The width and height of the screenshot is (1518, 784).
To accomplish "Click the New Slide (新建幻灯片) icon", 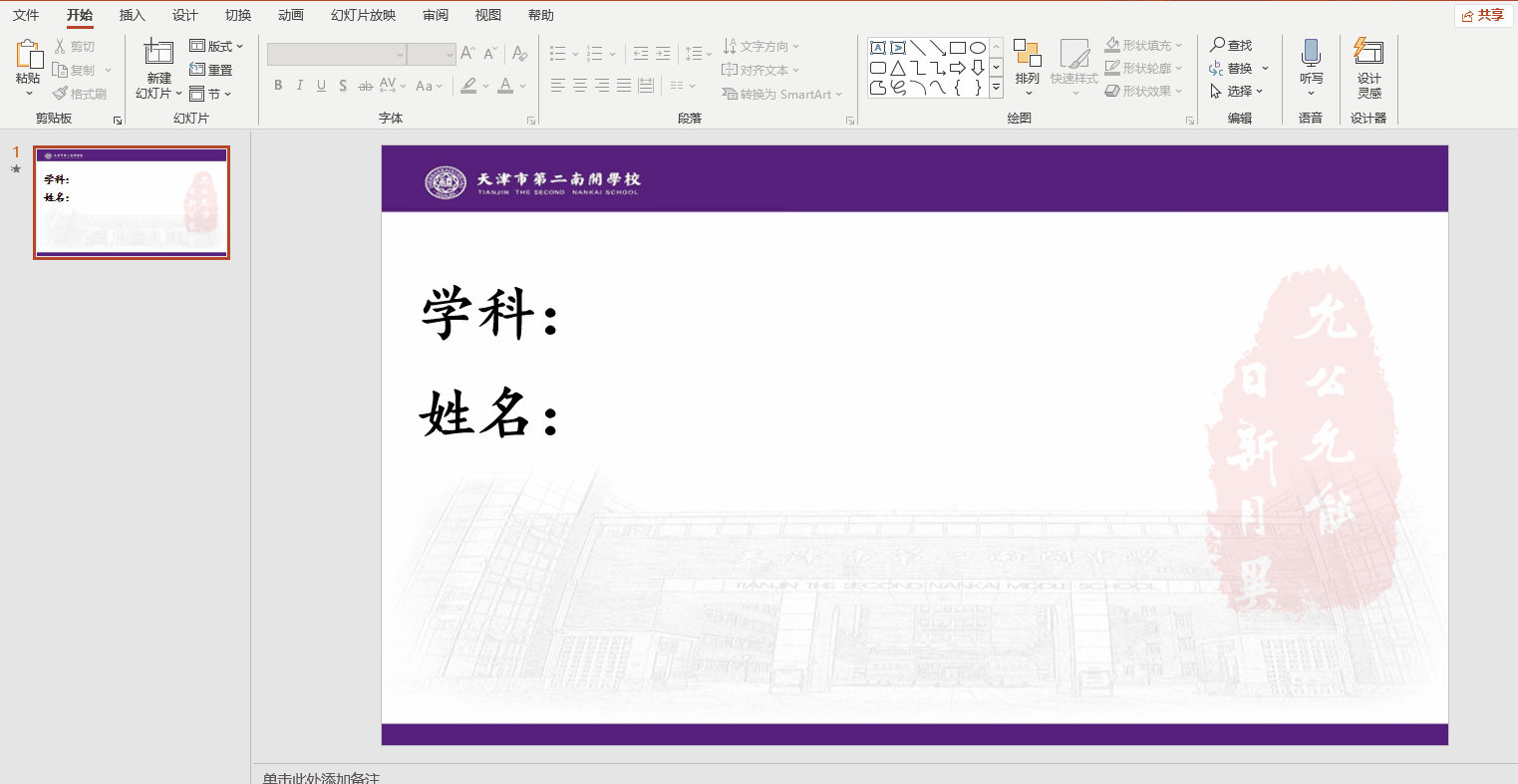I will 158,52.
